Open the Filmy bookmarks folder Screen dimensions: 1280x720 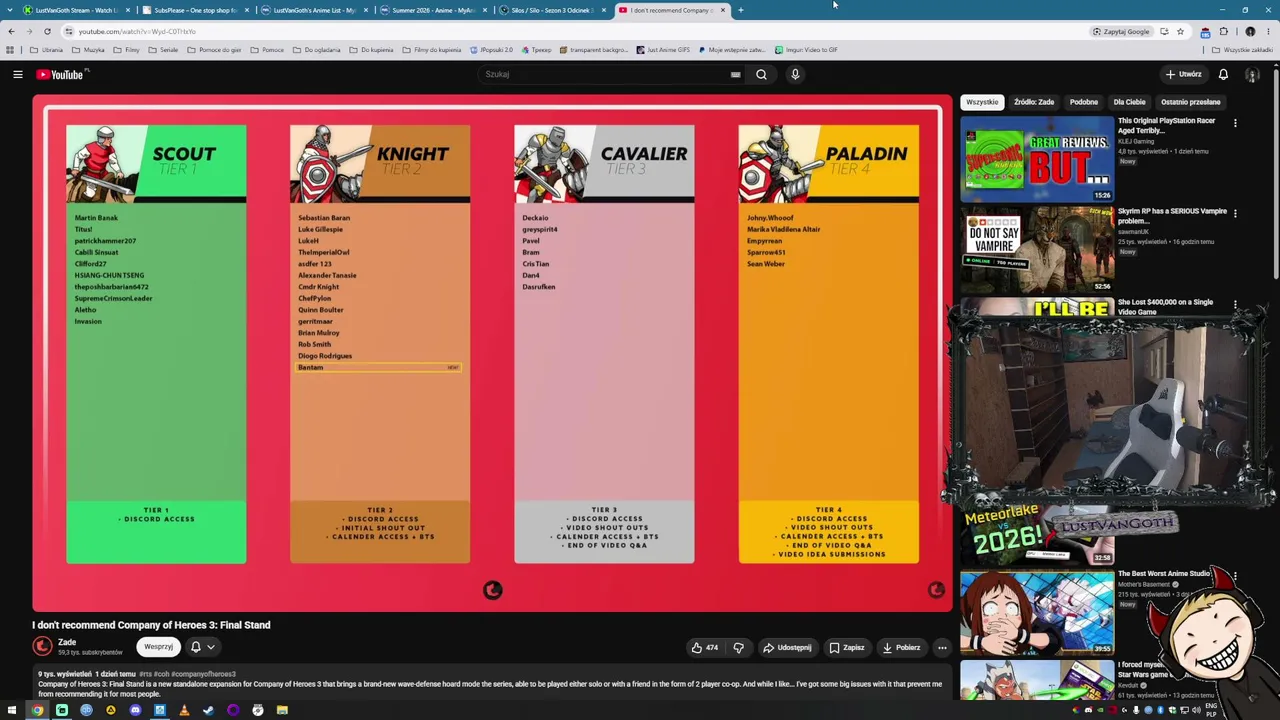(x=127, y=50)
